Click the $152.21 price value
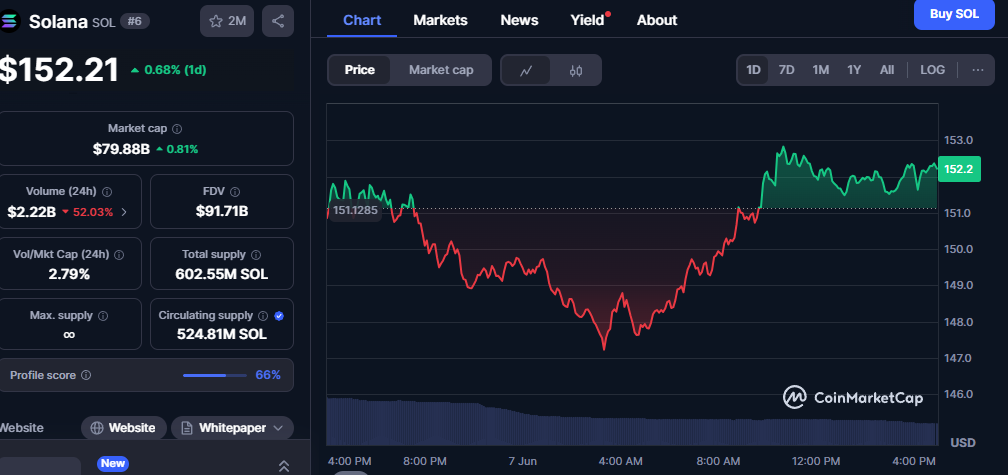The image size is (1008, 475). 59,70
